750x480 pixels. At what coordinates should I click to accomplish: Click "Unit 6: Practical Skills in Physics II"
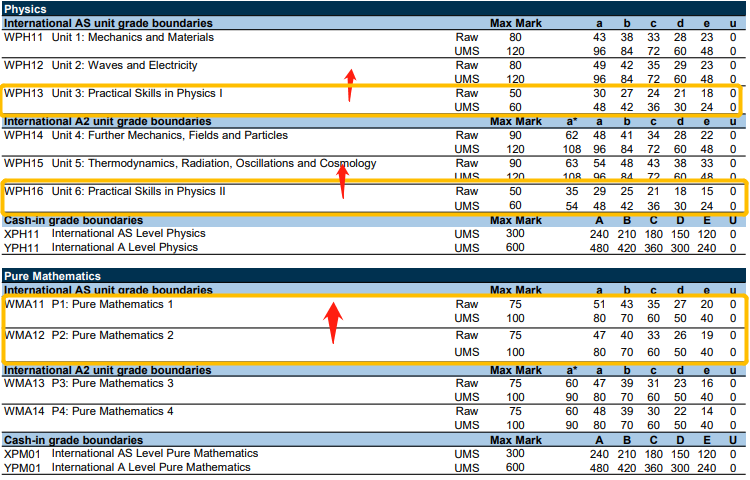pos(138,190)
